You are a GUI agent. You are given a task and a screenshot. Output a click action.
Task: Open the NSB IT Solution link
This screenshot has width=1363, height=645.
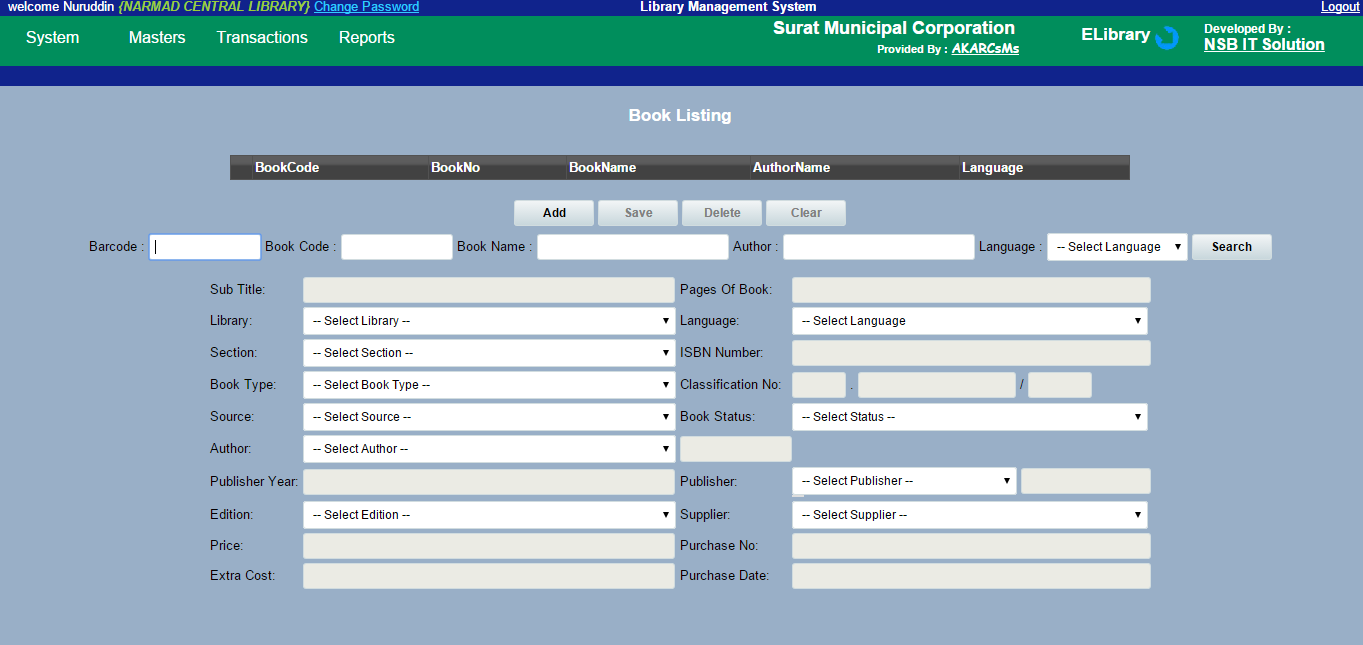(x=1263, y=45)
